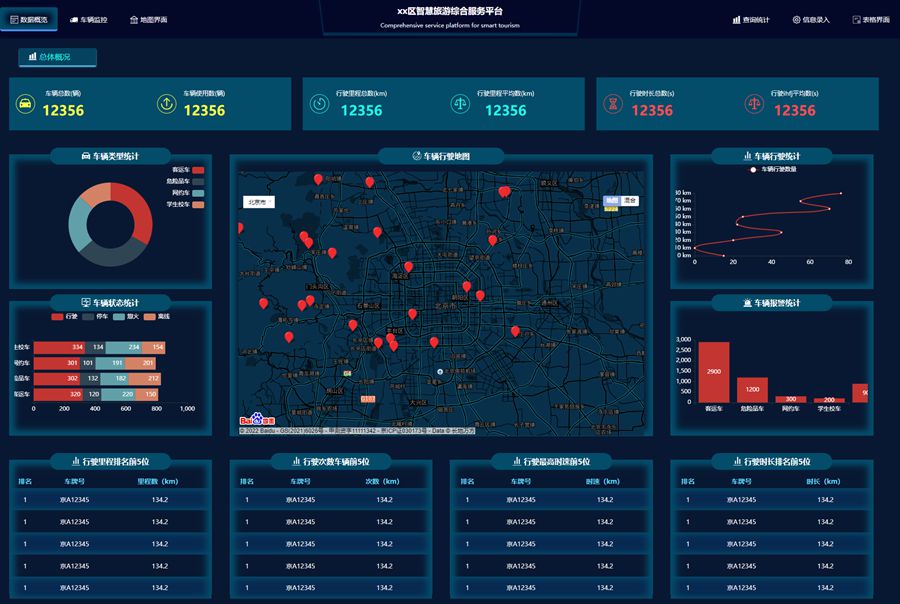The image size is (900, 604).
Task: Click the odometer icon beside 行驶里程总数
Action: tap(318, 104)
